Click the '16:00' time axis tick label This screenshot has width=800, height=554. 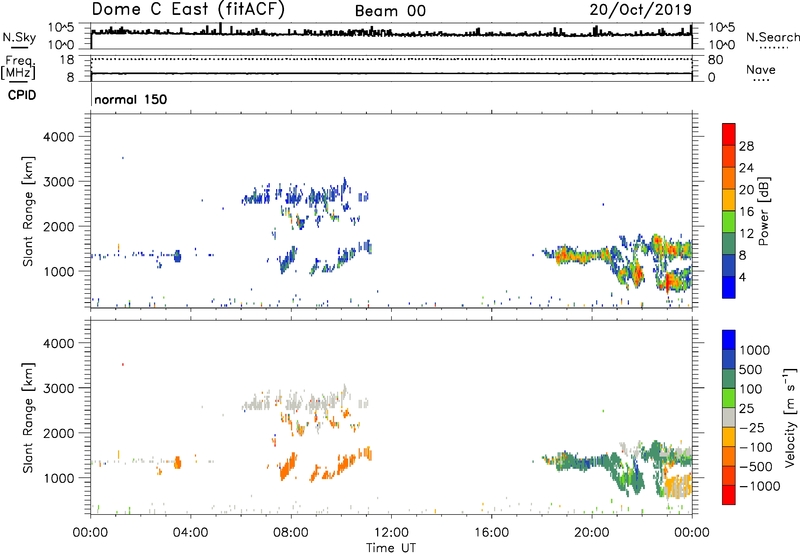click(491, 533)
